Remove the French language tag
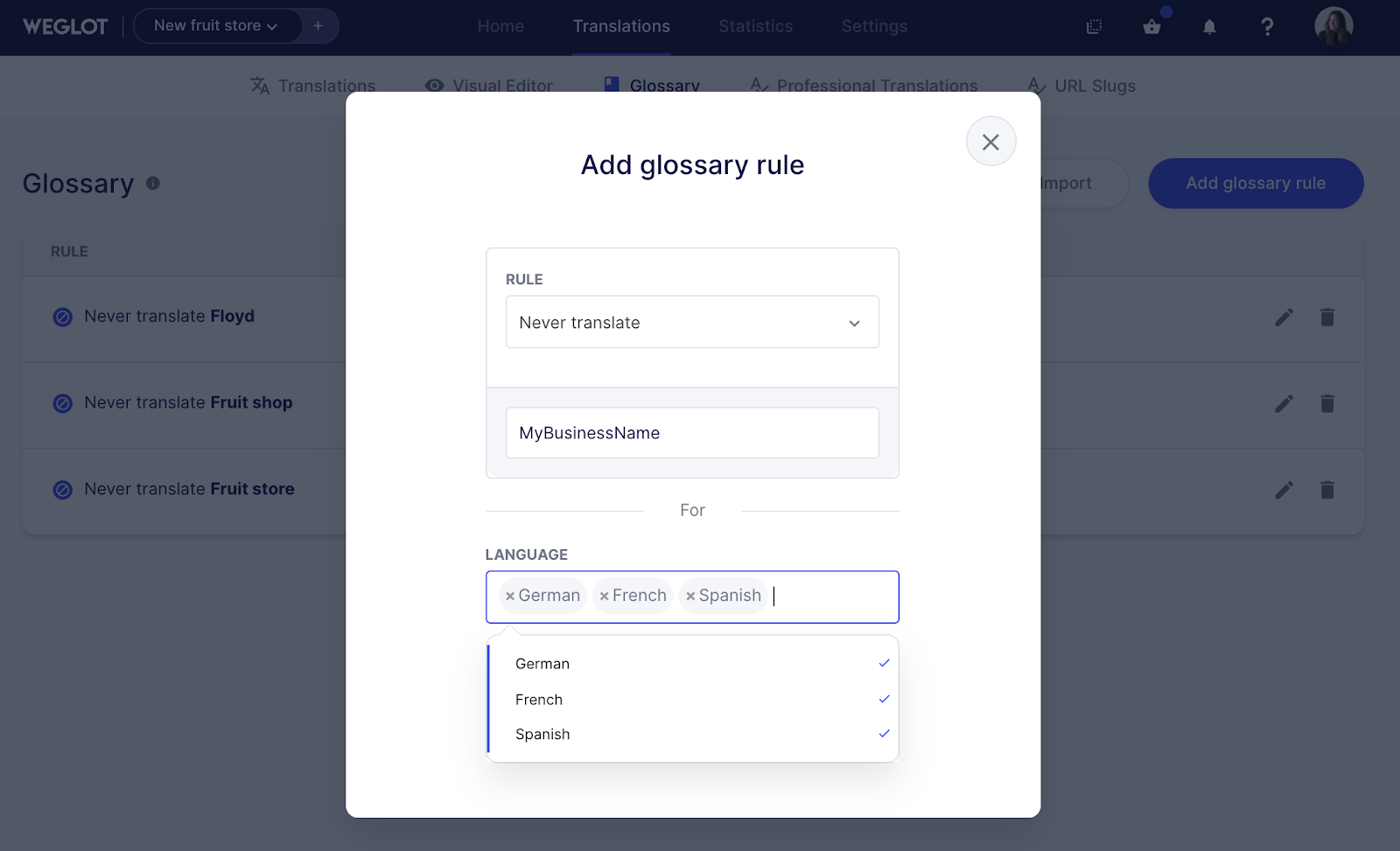 (604, 596)
